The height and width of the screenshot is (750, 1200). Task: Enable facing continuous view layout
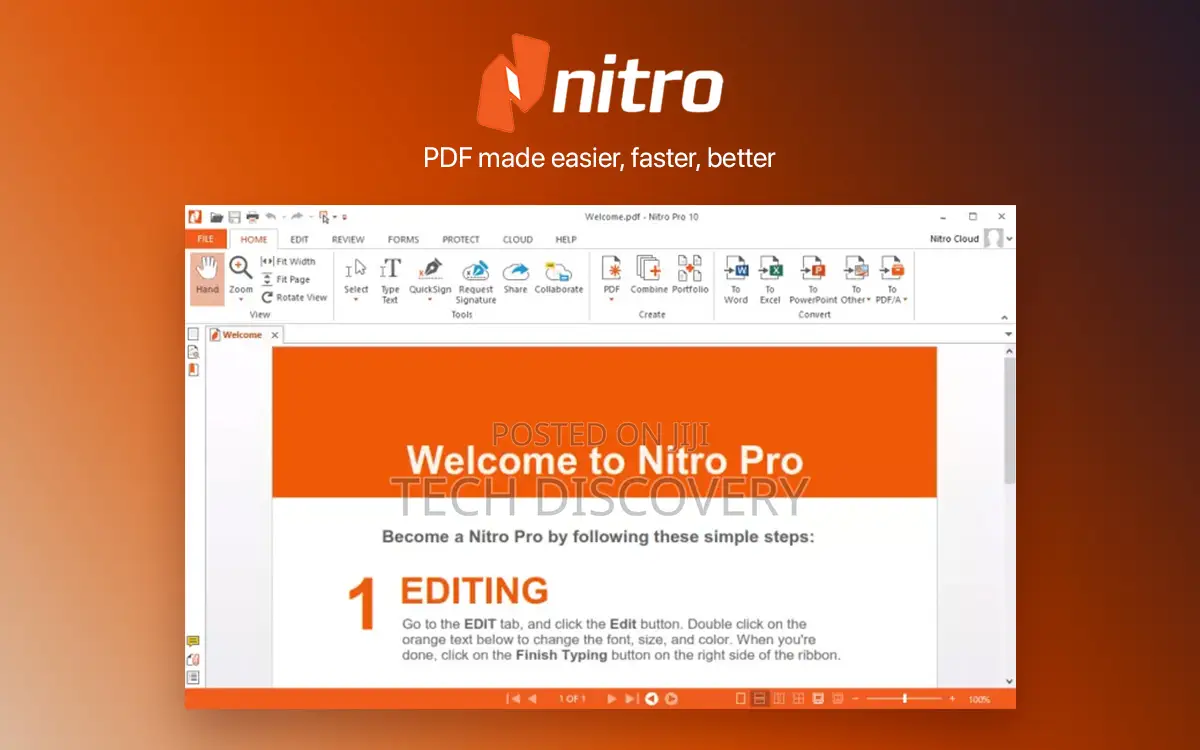point(798,699)
